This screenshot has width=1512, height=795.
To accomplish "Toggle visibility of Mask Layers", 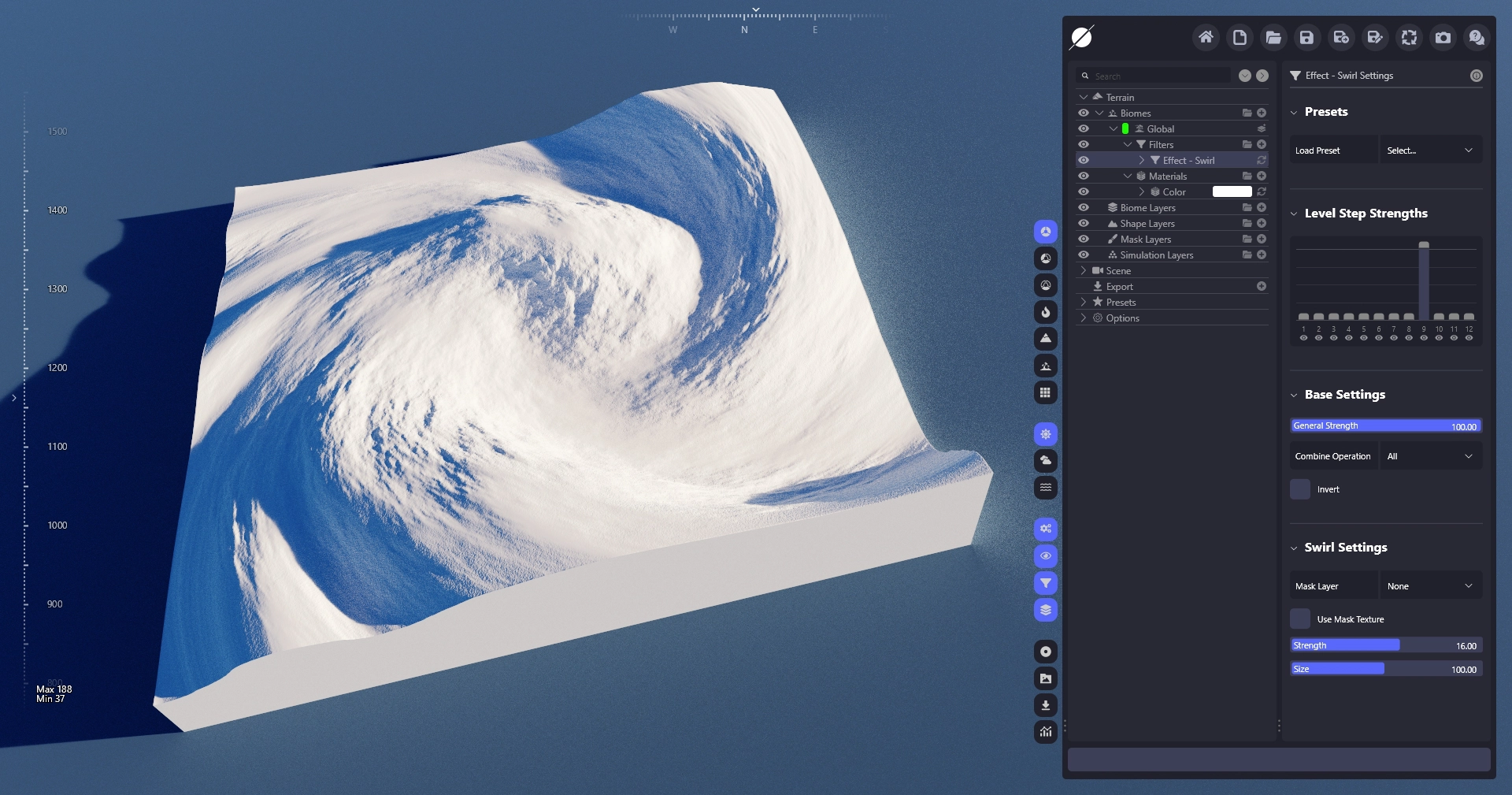I will [x=1084, y=239].
